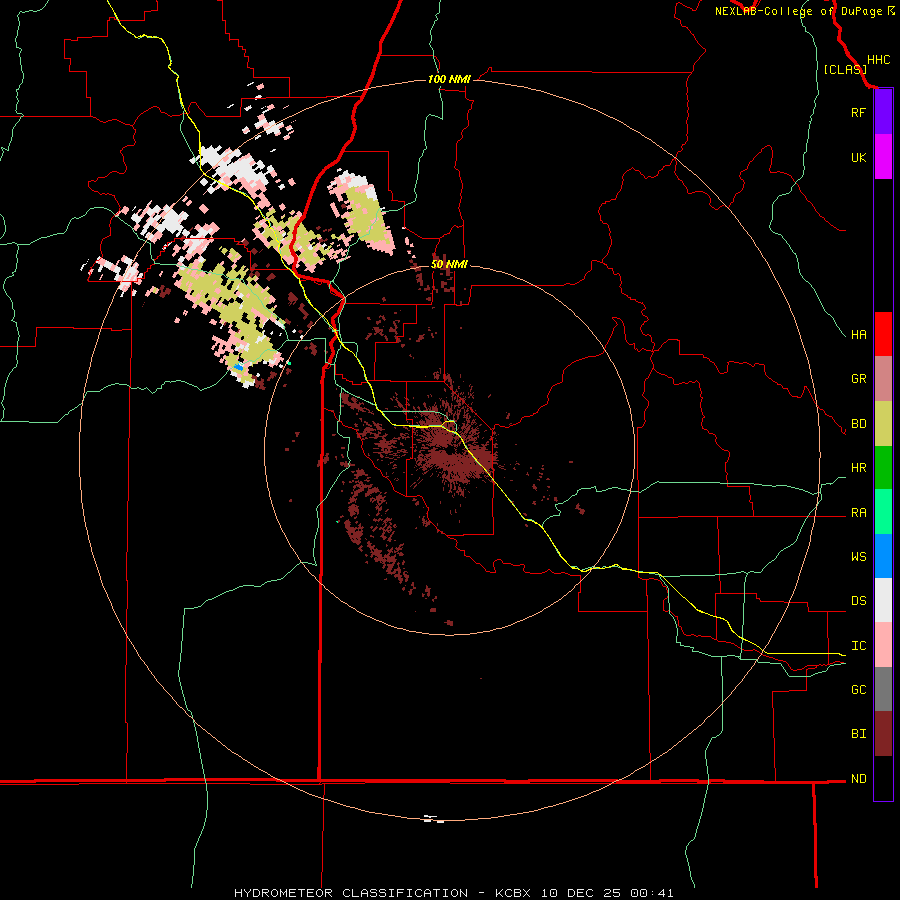Click the ND legend label
Image resolution: width=900 pixels, height=900 pixels.
pos(858,779)
